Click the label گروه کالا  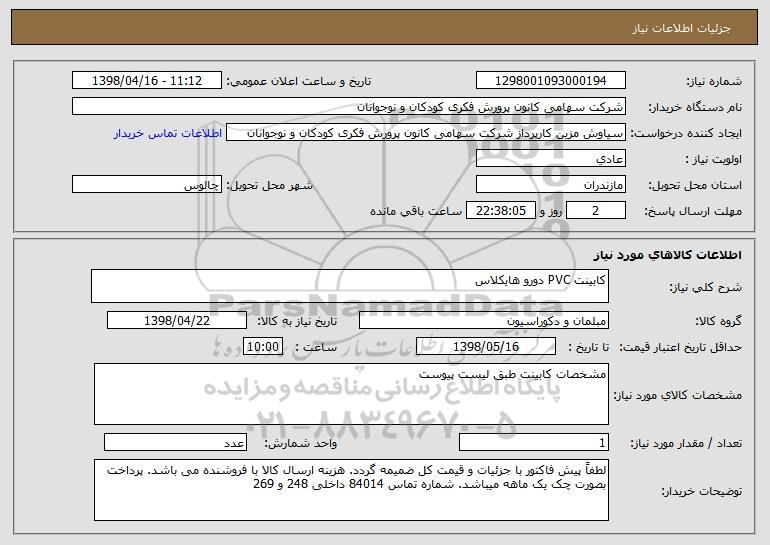tap(719, 321)
